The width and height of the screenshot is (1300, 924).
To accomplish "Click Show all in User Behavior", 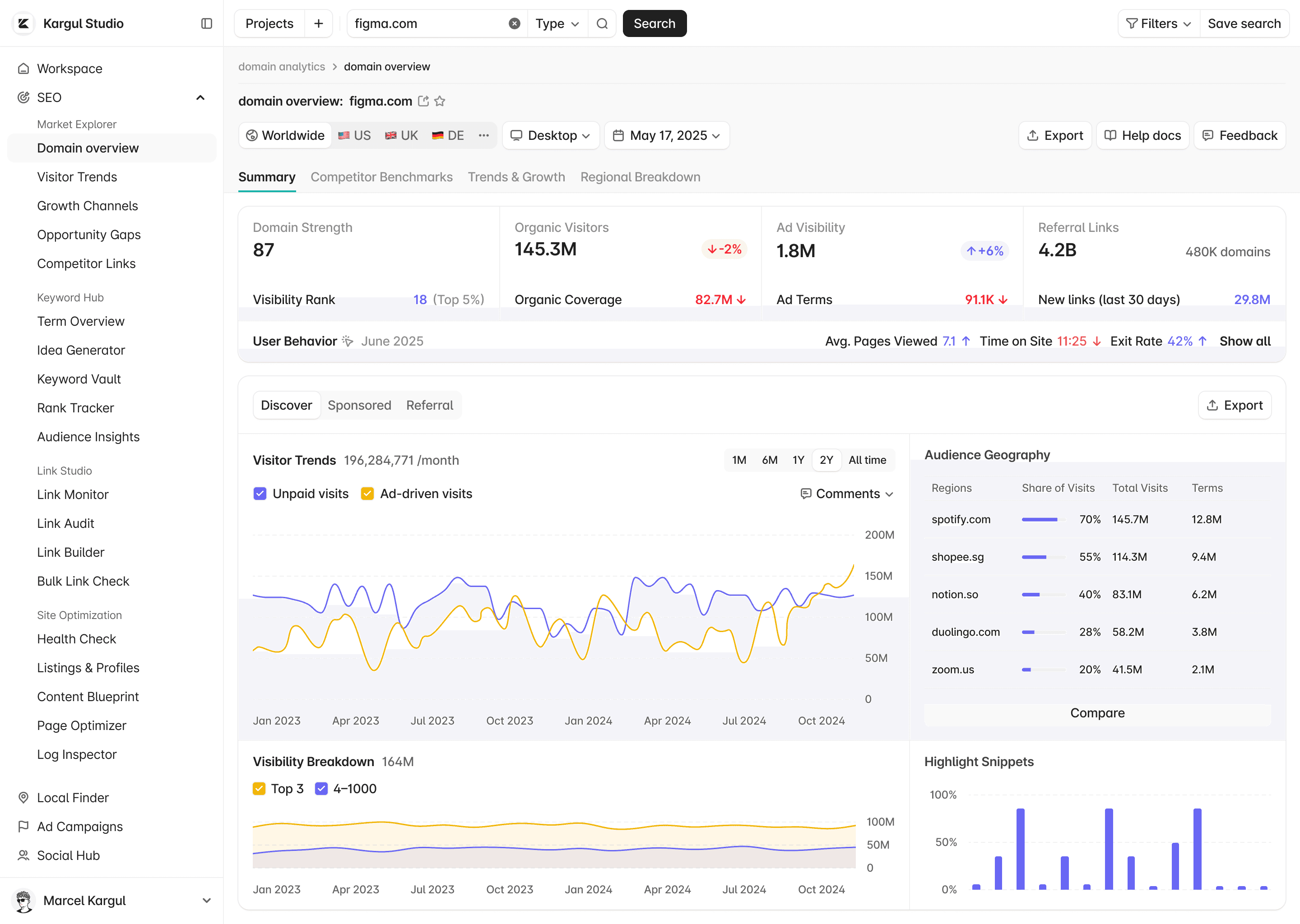I will coord(1245,342).
